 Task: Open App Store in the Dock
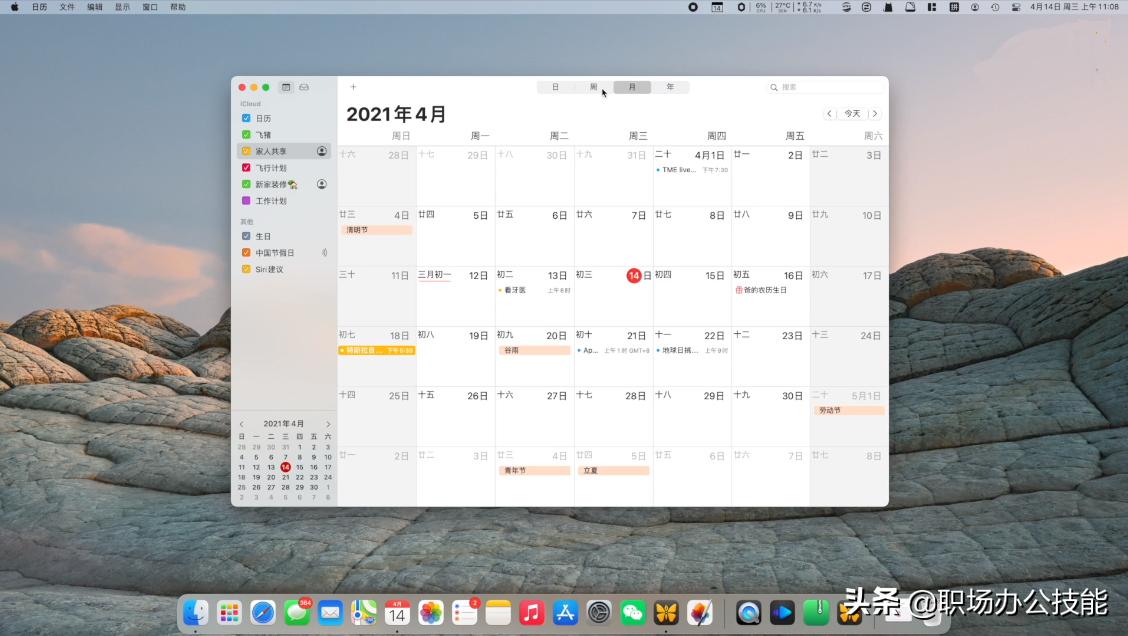pos(565,612)
